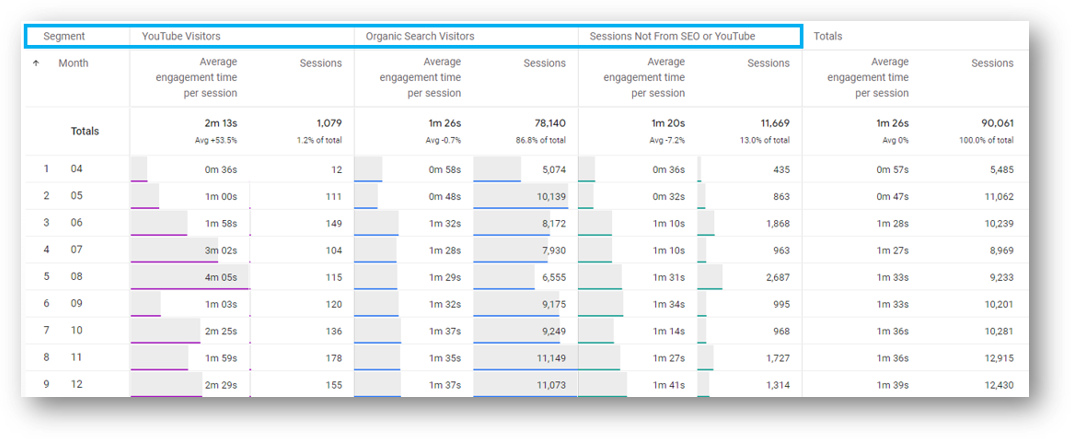The width and height of the screenshot is (1071, 439).
Task: Click the Sessions header under Organic Search Visitors
Action: click(545, 63)
